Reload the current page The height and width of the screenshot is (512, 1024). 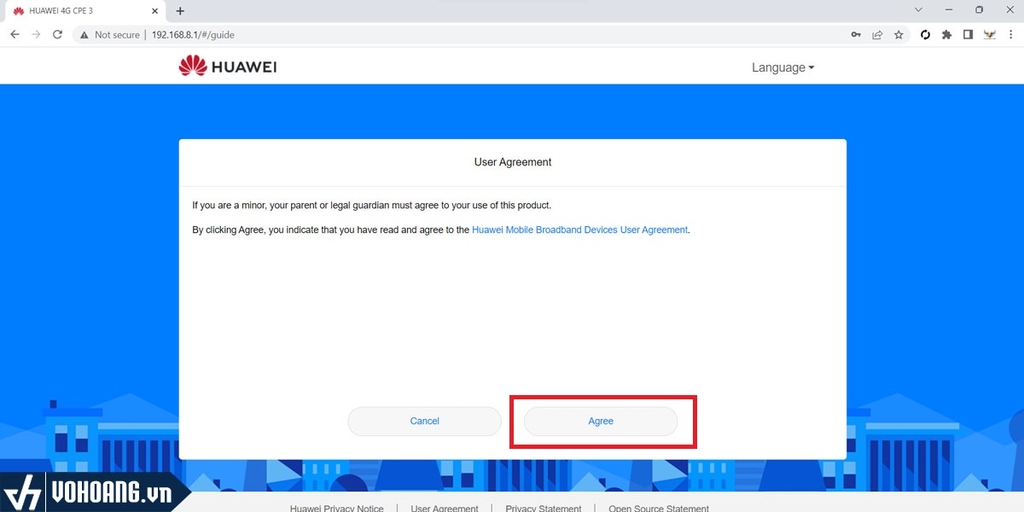coord(57,35)
